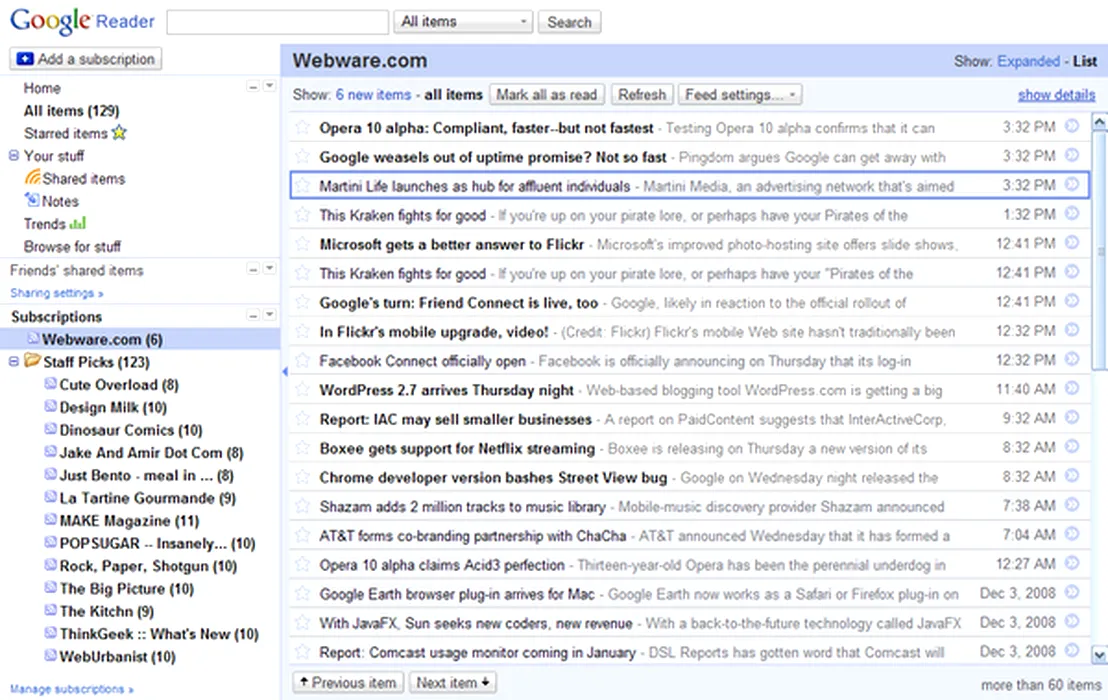Click the star icon beside Starred items
Image resolution: width=1108 pixels, height=700 pixels.
click(x=120, y=133)
